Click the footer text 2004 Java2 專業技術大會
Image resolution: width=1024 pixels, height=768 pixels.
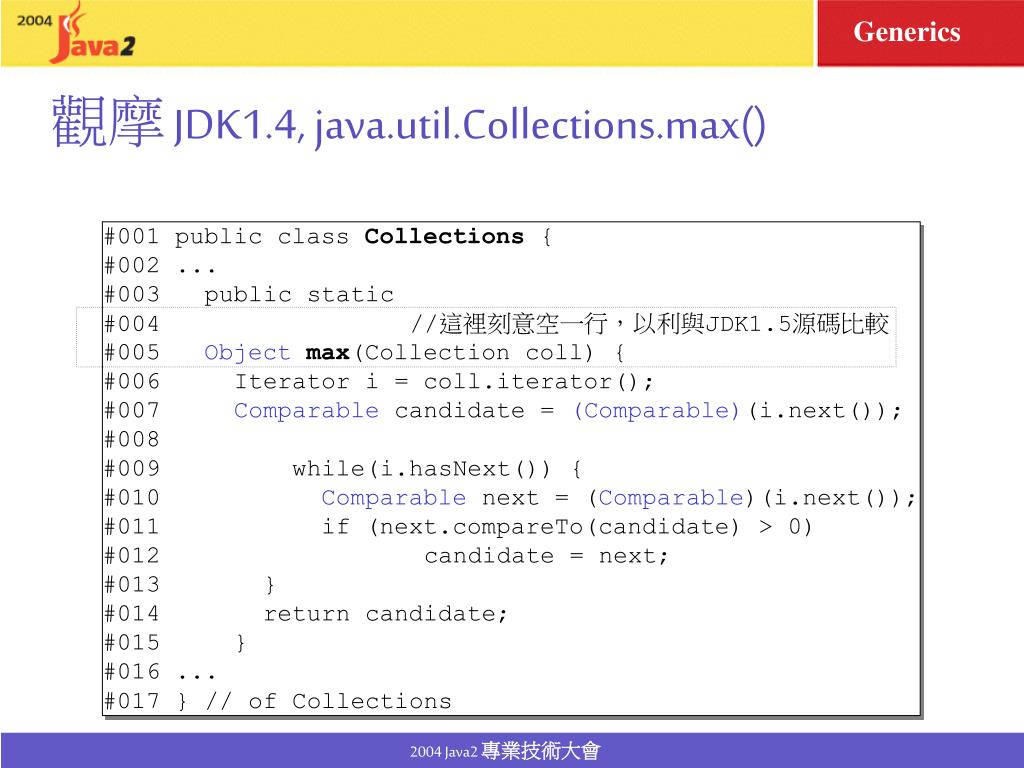point(505,751)
